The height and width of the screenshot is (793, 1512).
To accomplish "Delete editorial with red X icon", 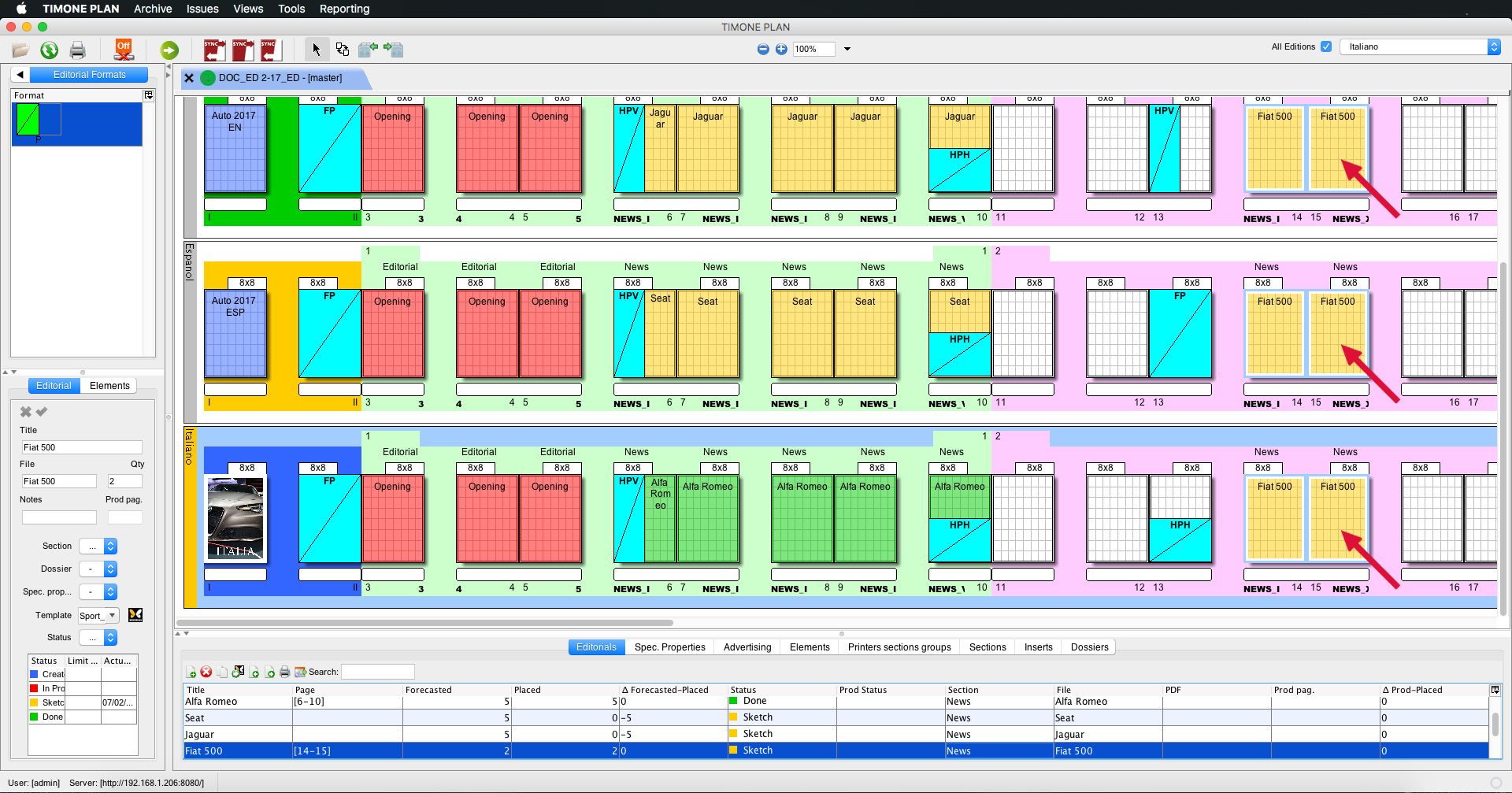I will (206, 672).
